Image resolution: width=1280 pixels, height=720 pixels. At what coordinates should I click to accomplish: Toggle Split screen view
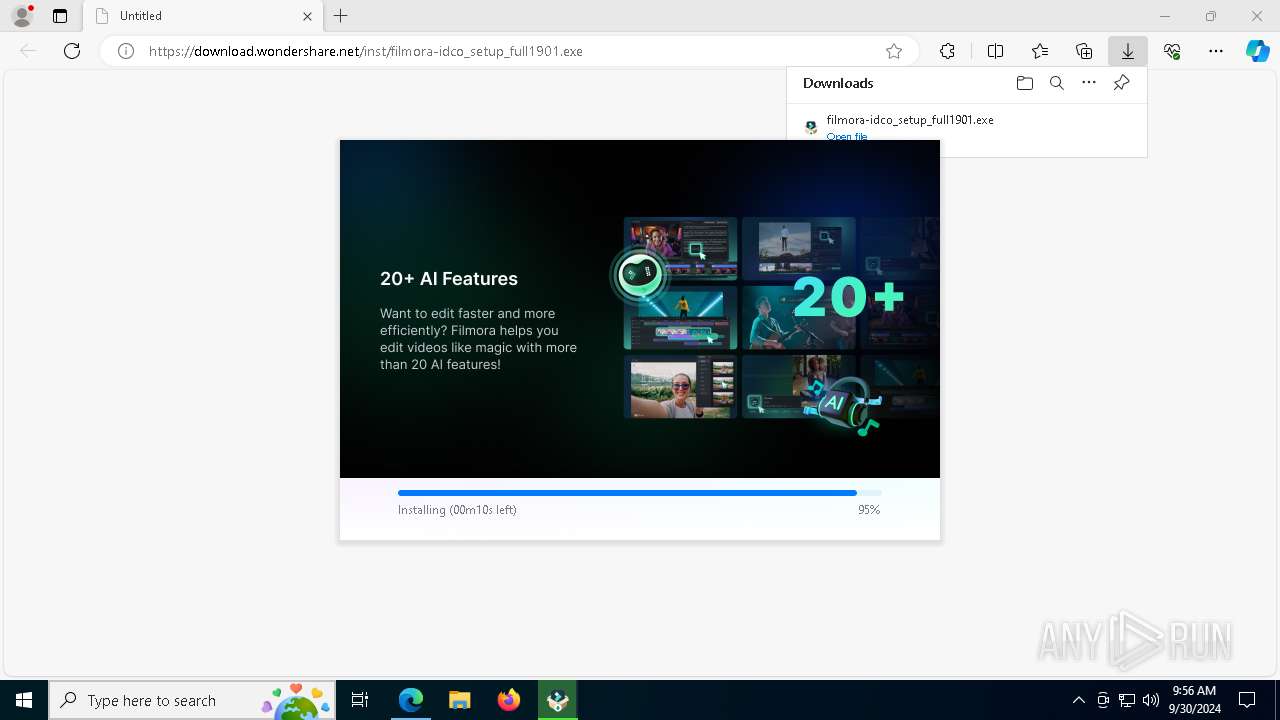(995, 51)
